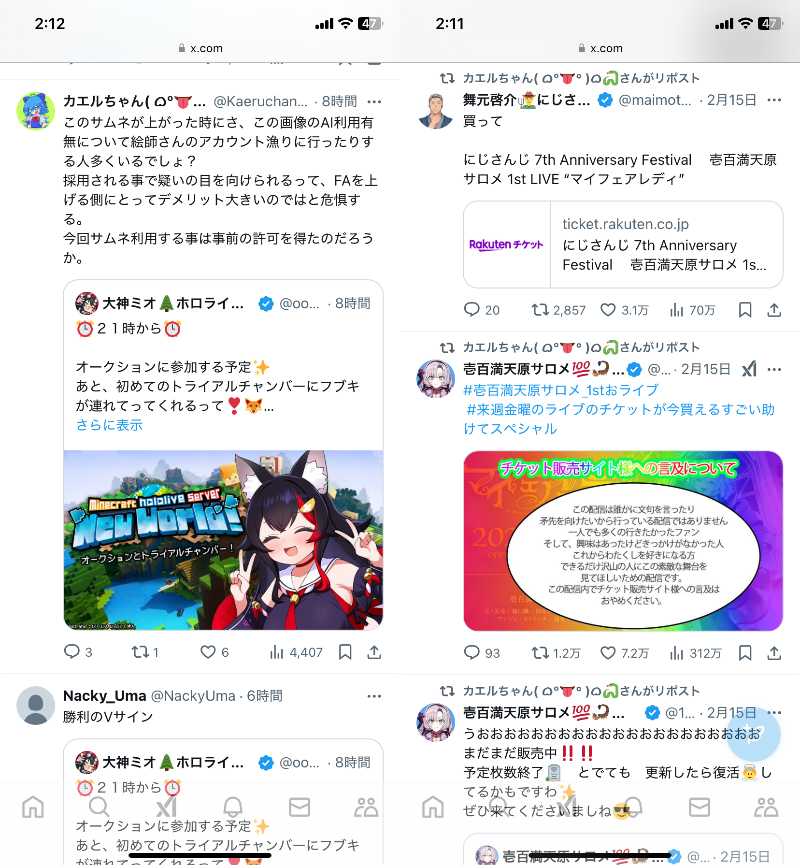Viewport: 800px width, 865px height.
Task: Open the Rakuten ticket link card
Action: pyautogui.click(x=623, y=244)
